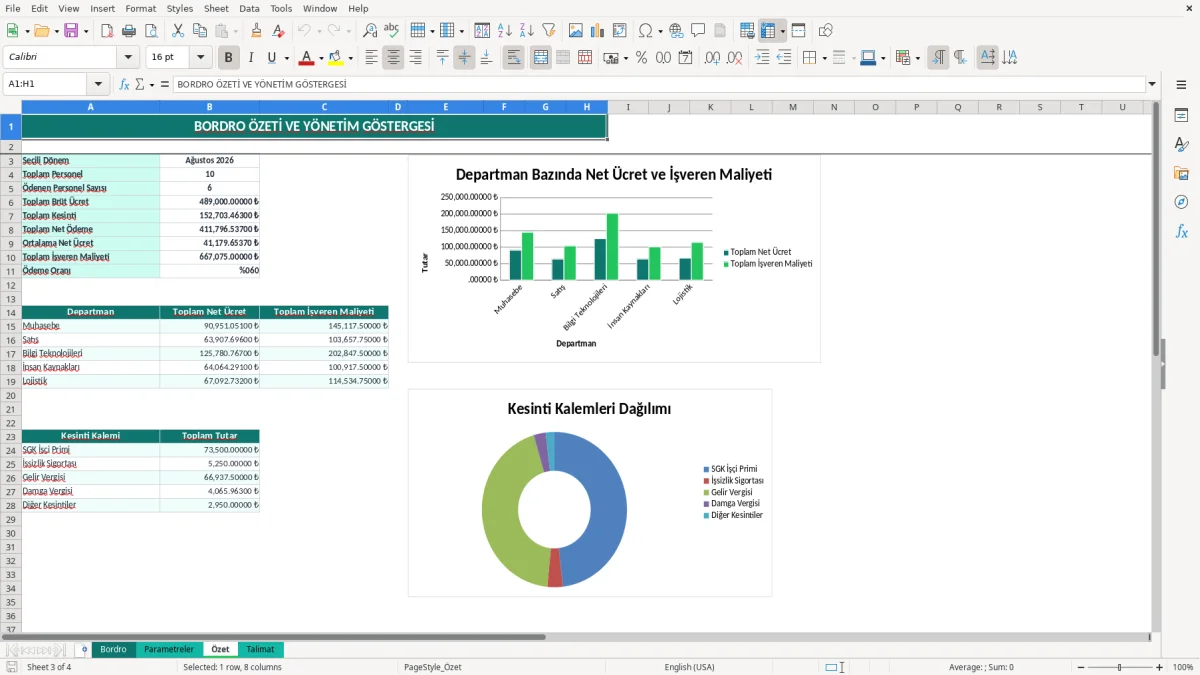The image size is (1200, 675).
Task: Toggle Center Vertically alignment
Action: point(464,58)
